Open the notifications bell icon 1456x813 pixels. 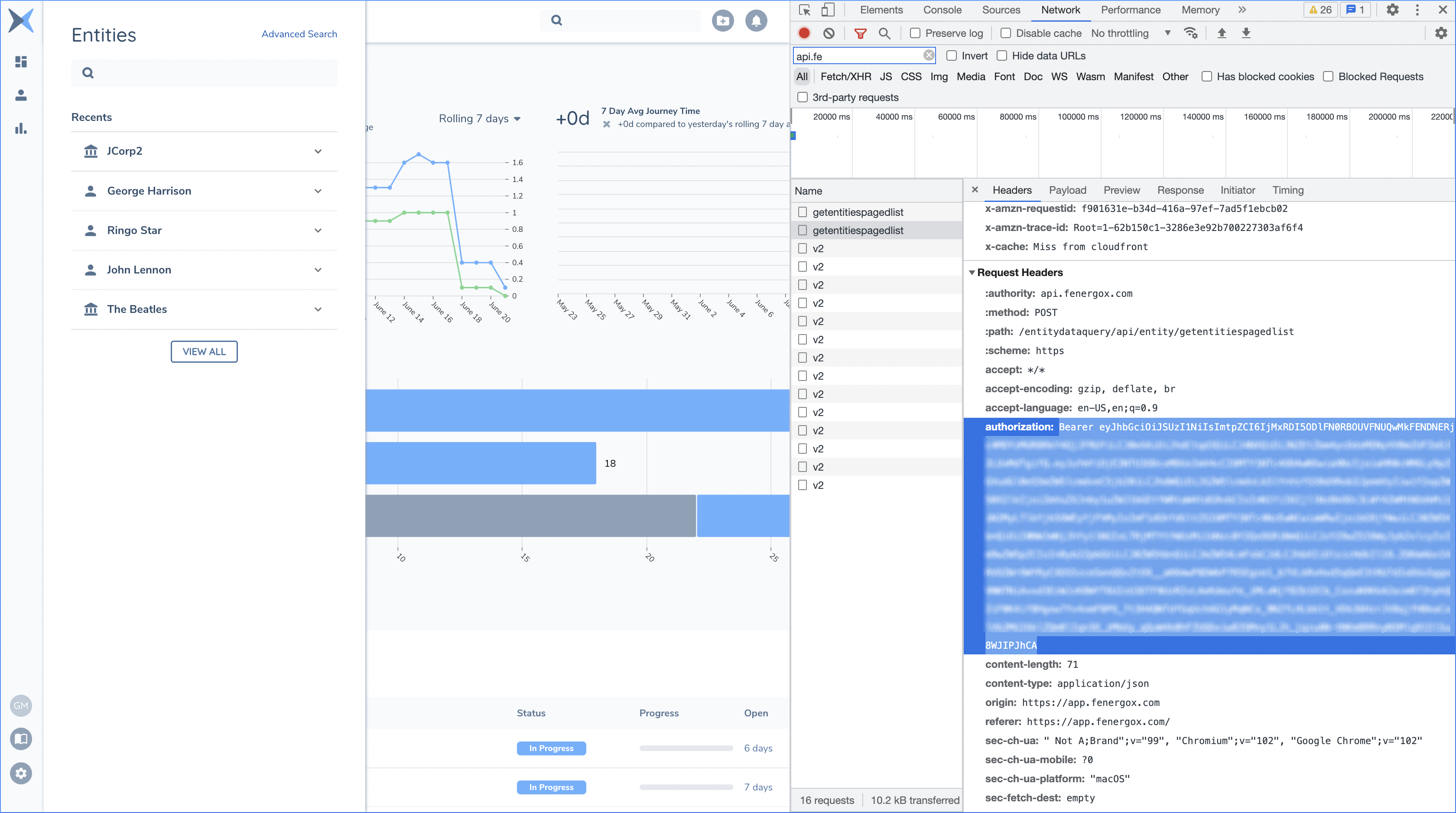coord(756,21)
